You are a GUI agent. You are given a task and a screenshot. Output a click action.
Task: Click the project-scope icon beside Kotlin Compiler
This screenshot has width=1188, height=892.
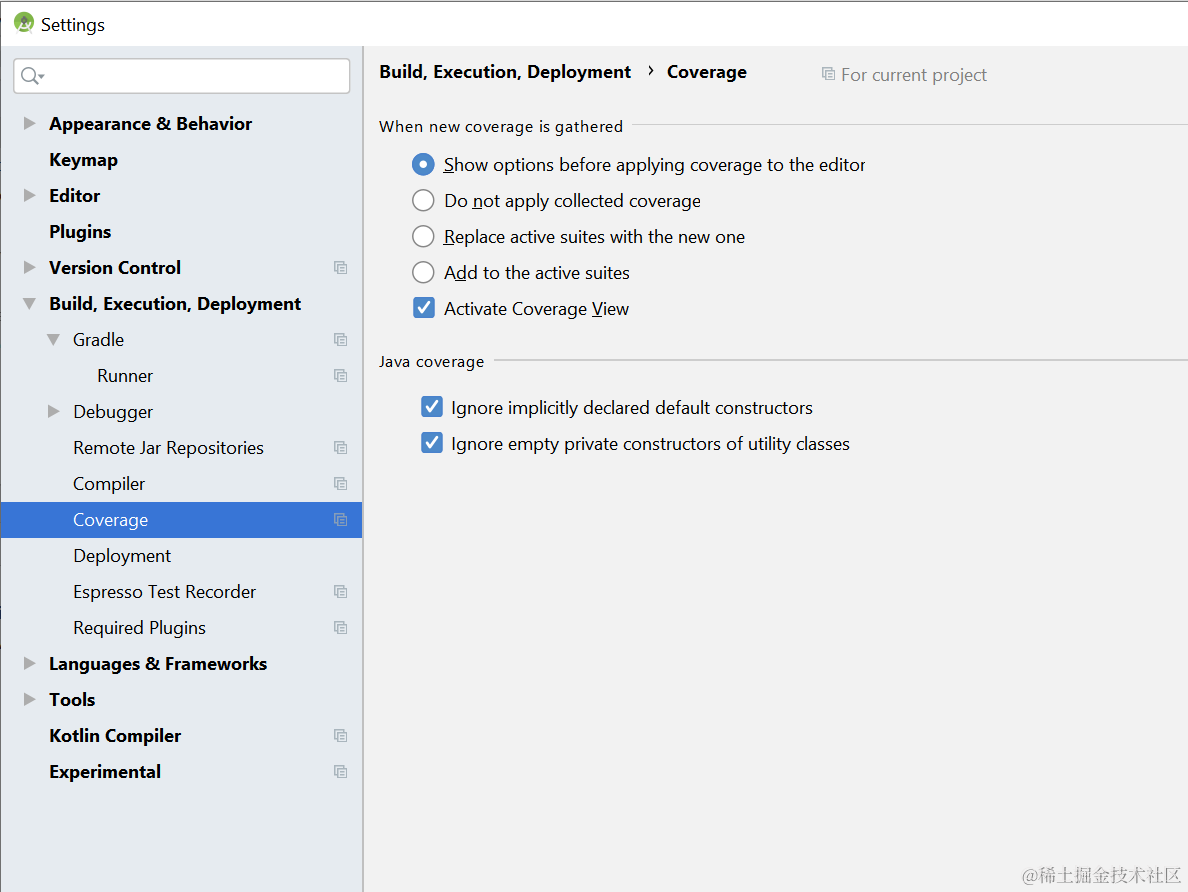[340, 735]
